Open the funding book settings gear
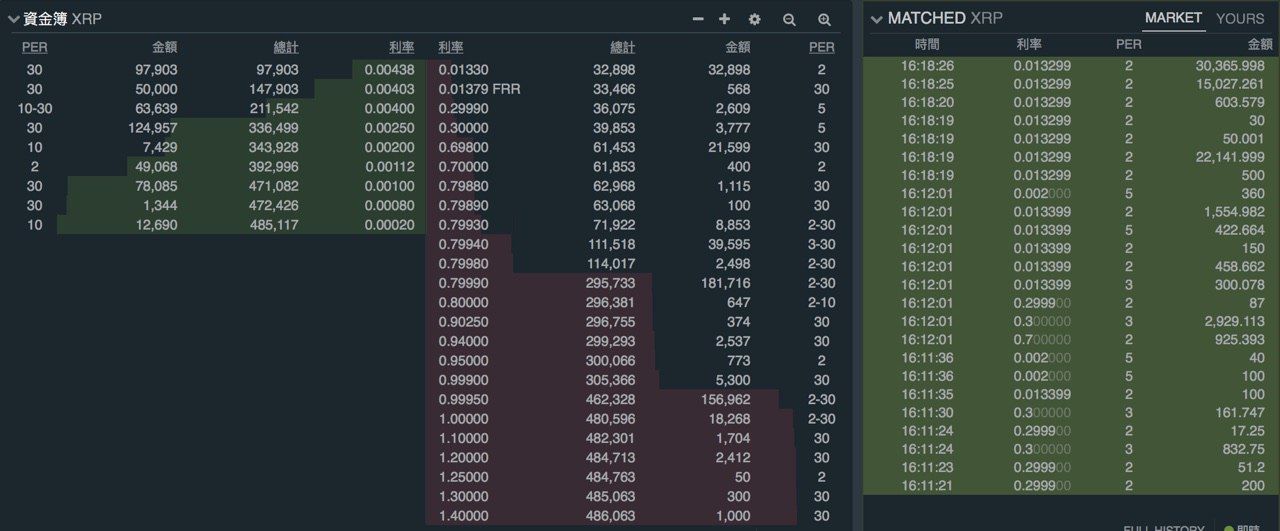 tap(755, 19)
